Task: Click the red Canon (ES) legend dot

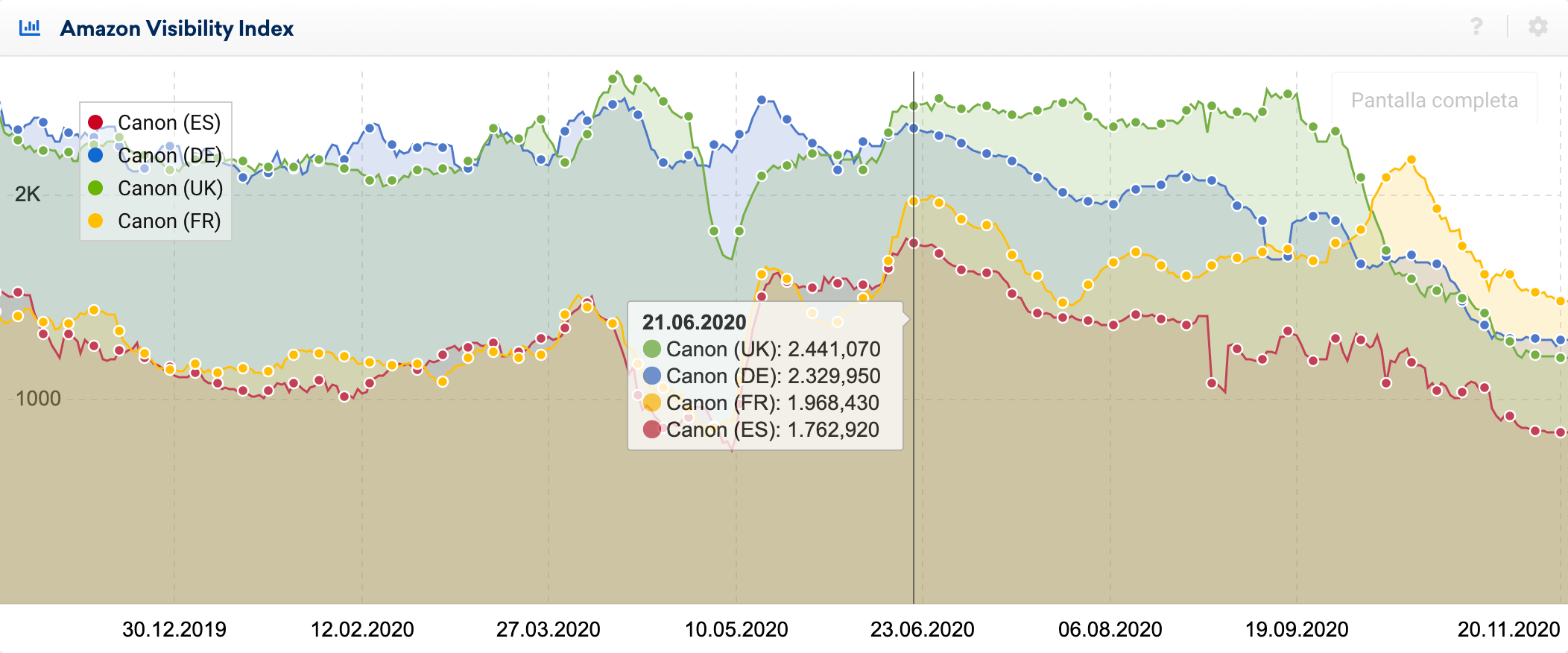Action: [95, 122]
